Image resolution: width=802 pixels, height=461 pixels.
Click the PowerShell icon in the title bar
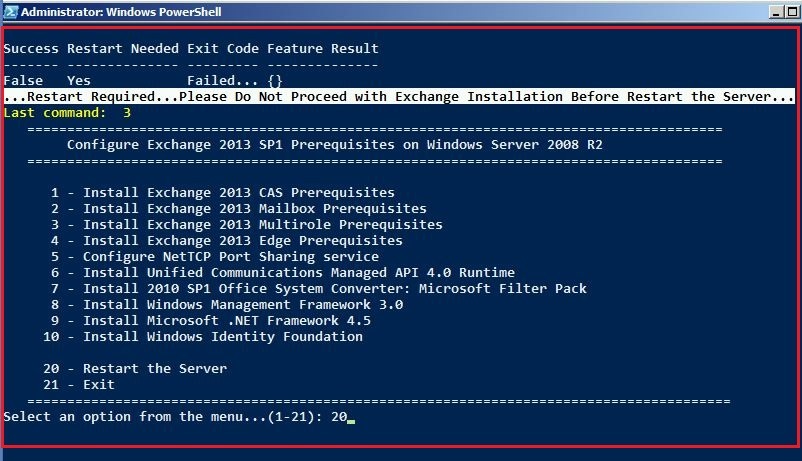click(x=10, y=11)
